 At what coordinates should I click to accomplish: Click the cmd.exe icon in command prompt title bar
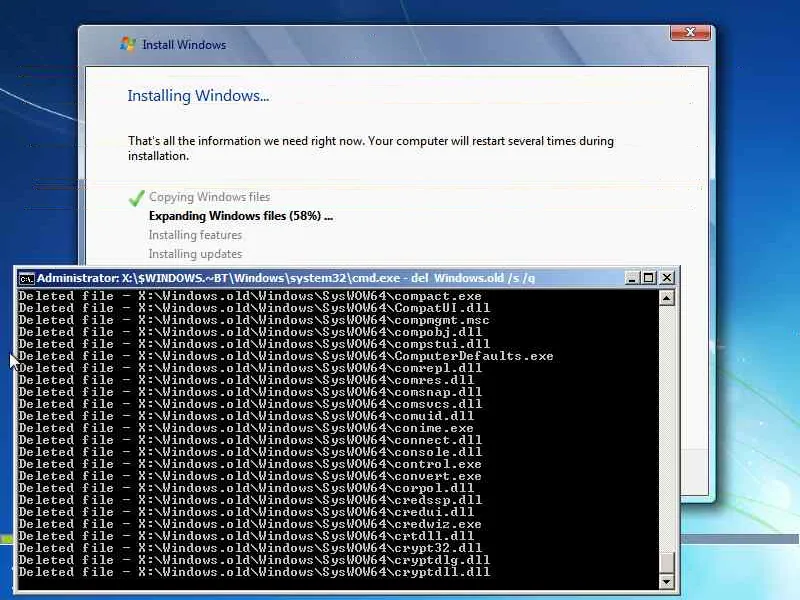27,279
